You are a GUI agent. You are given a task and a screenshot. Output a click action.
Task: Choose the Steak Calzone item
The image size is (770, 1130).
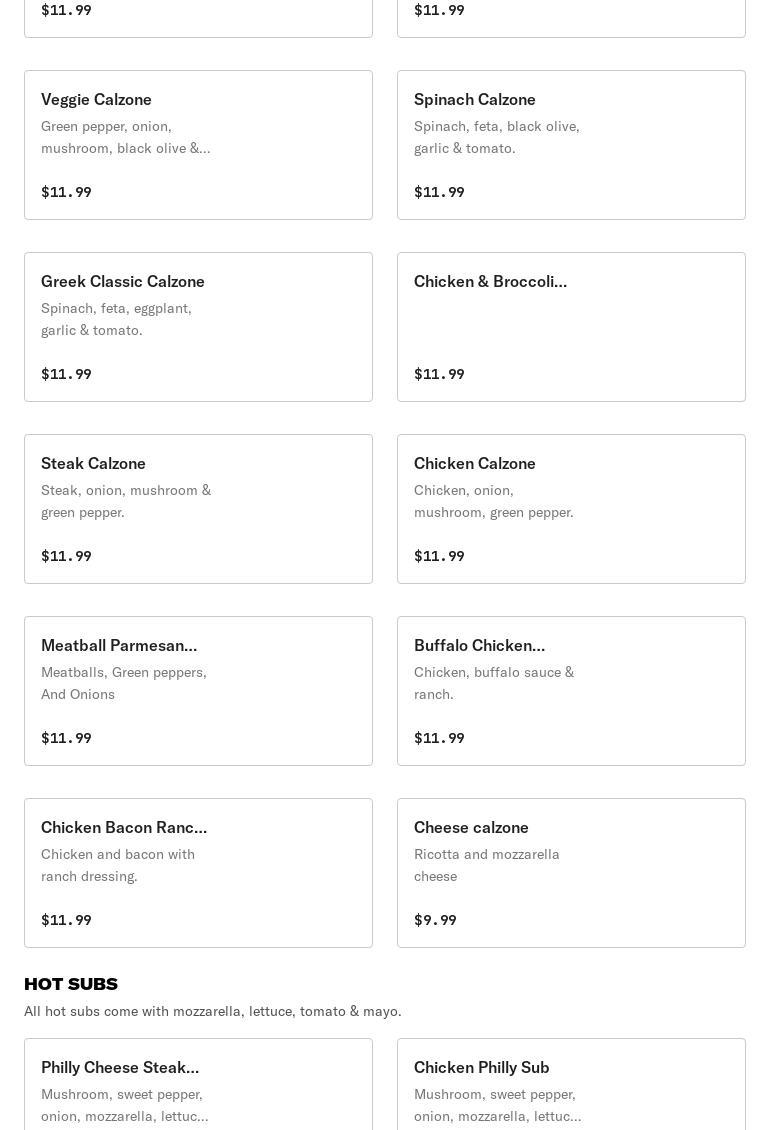[x=198, y=509]
